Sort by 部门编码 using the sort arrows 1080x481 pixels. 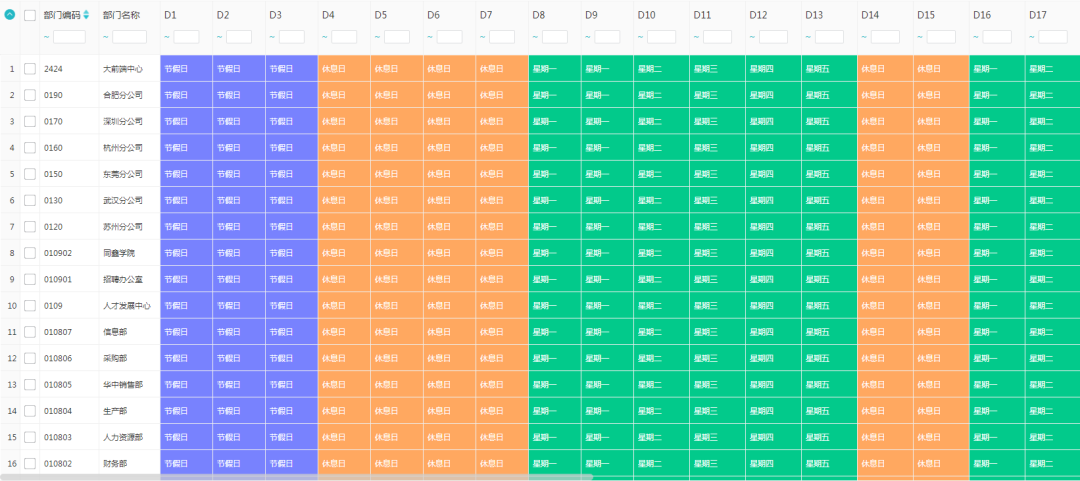tap(86, 15)
